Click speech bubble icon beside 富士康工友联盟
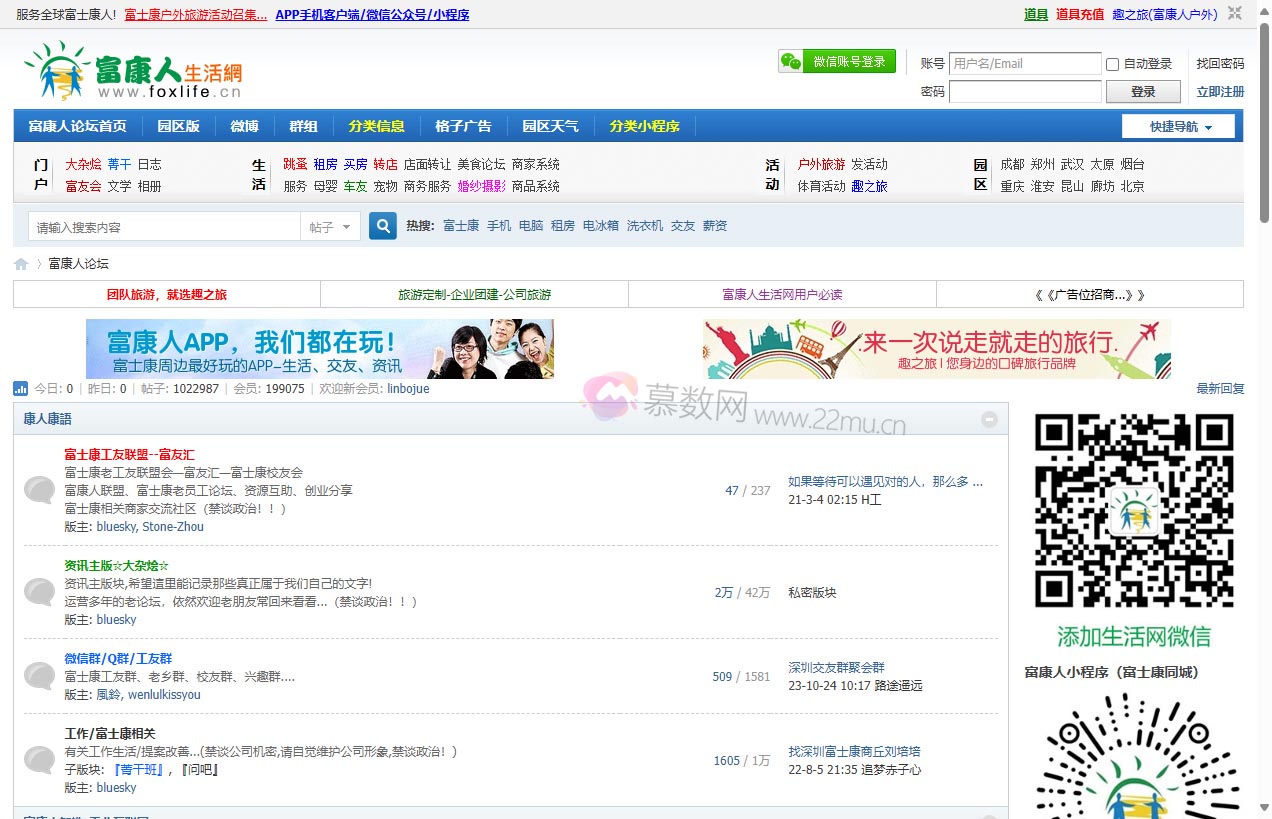 click(x=39, y=490)
